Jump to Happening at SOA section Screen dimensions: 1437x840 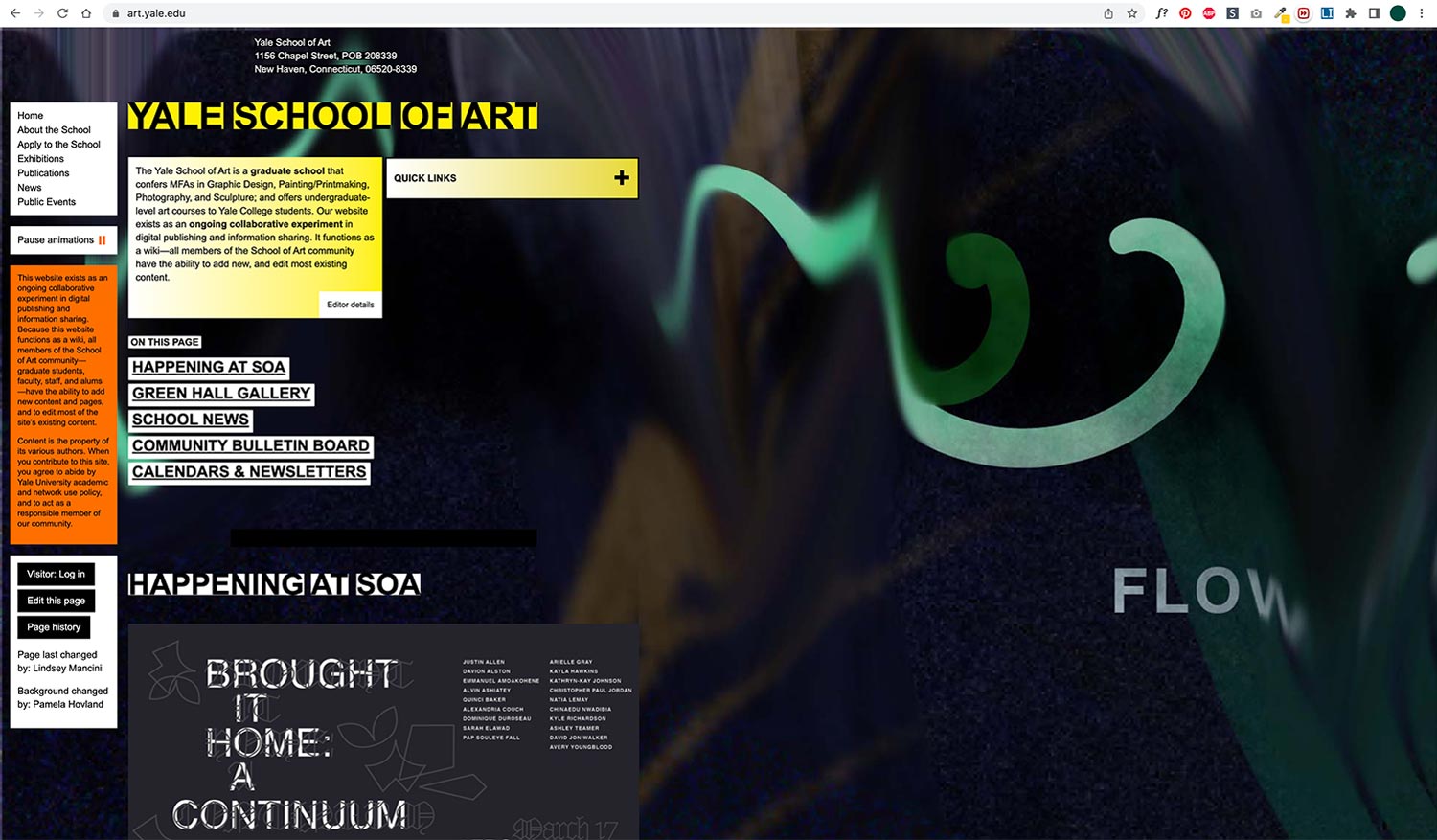click(x=209, y=367)
